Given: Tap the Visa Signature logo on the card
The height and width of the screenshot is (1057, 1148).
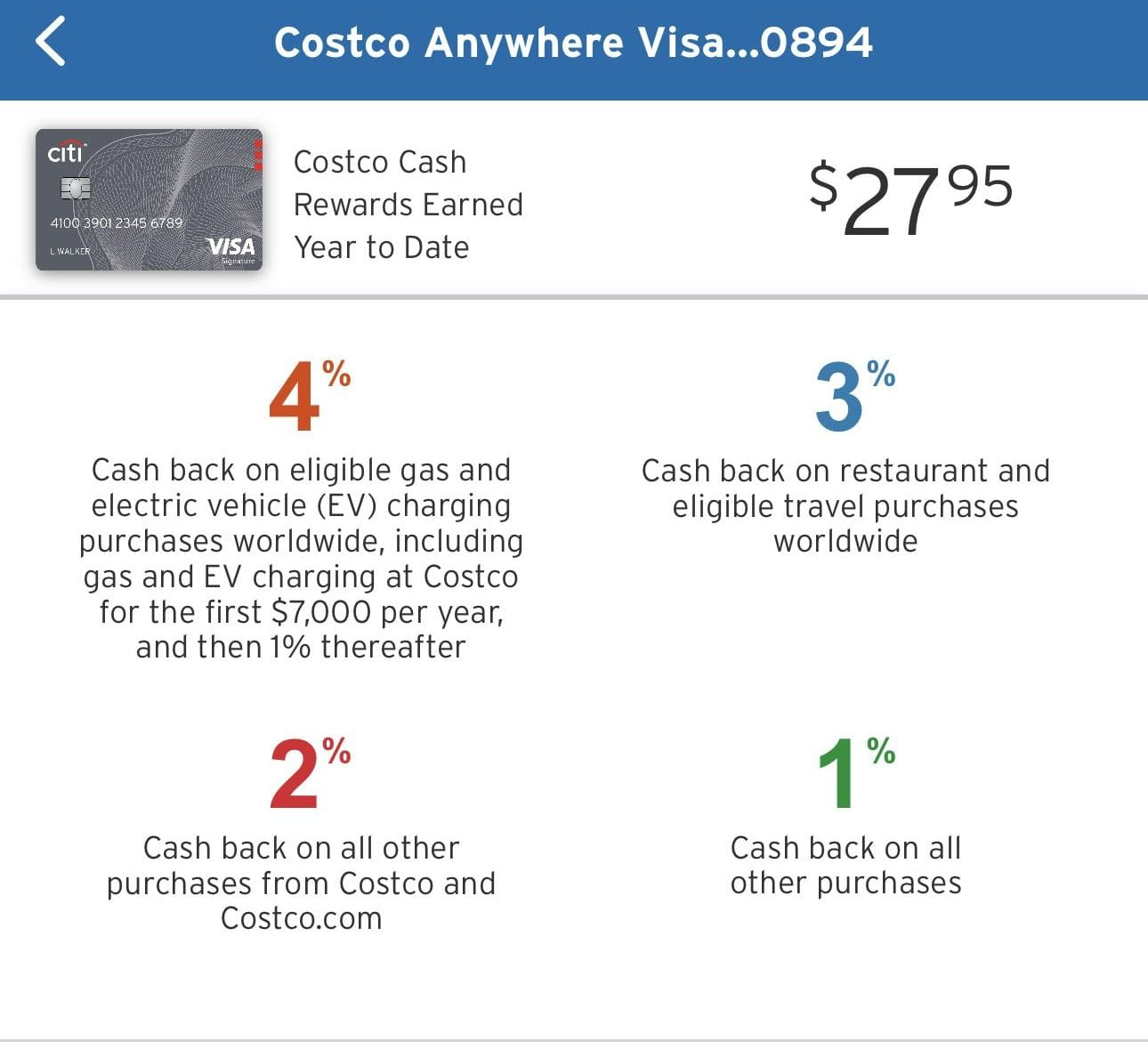Looking at the screenshot, I should (230, 250).
